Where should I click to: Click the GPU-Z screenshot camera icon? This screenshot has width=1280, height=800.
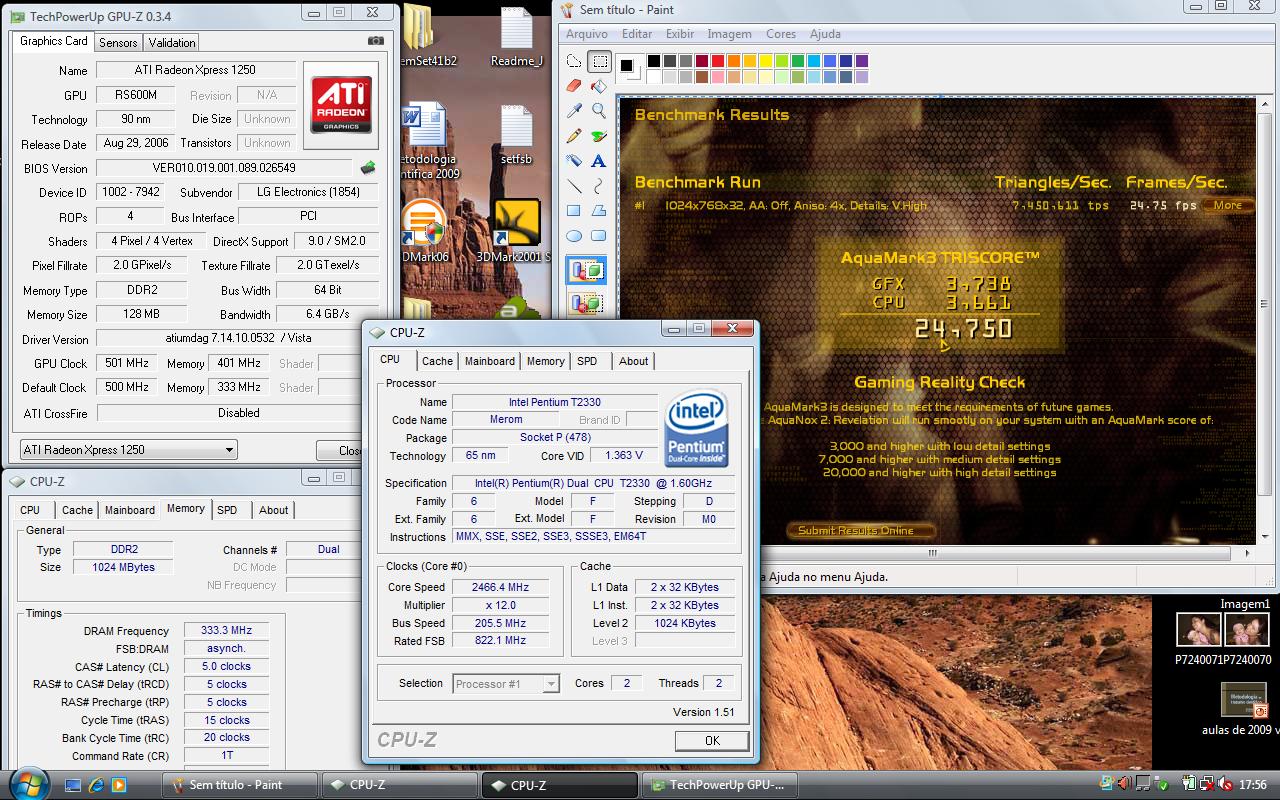(x=375, y=41)
